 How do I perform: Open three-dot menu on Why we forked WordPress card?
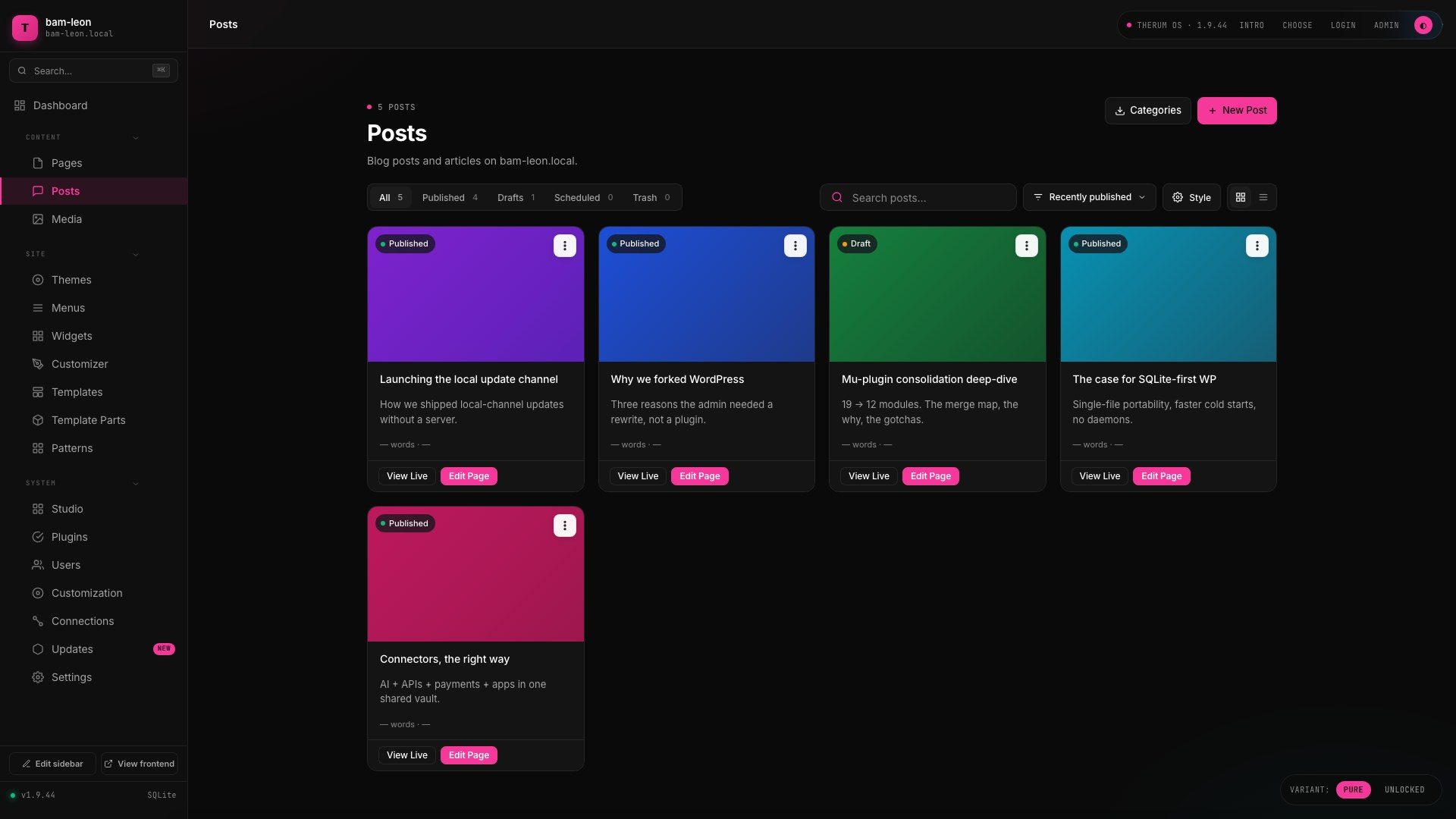click(795, 246)
